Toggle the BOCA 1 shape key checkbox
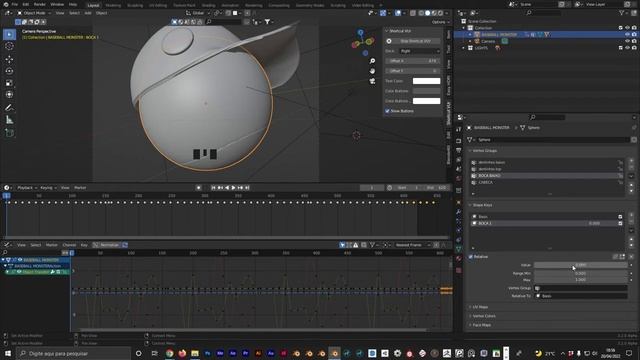 (620, 224)
